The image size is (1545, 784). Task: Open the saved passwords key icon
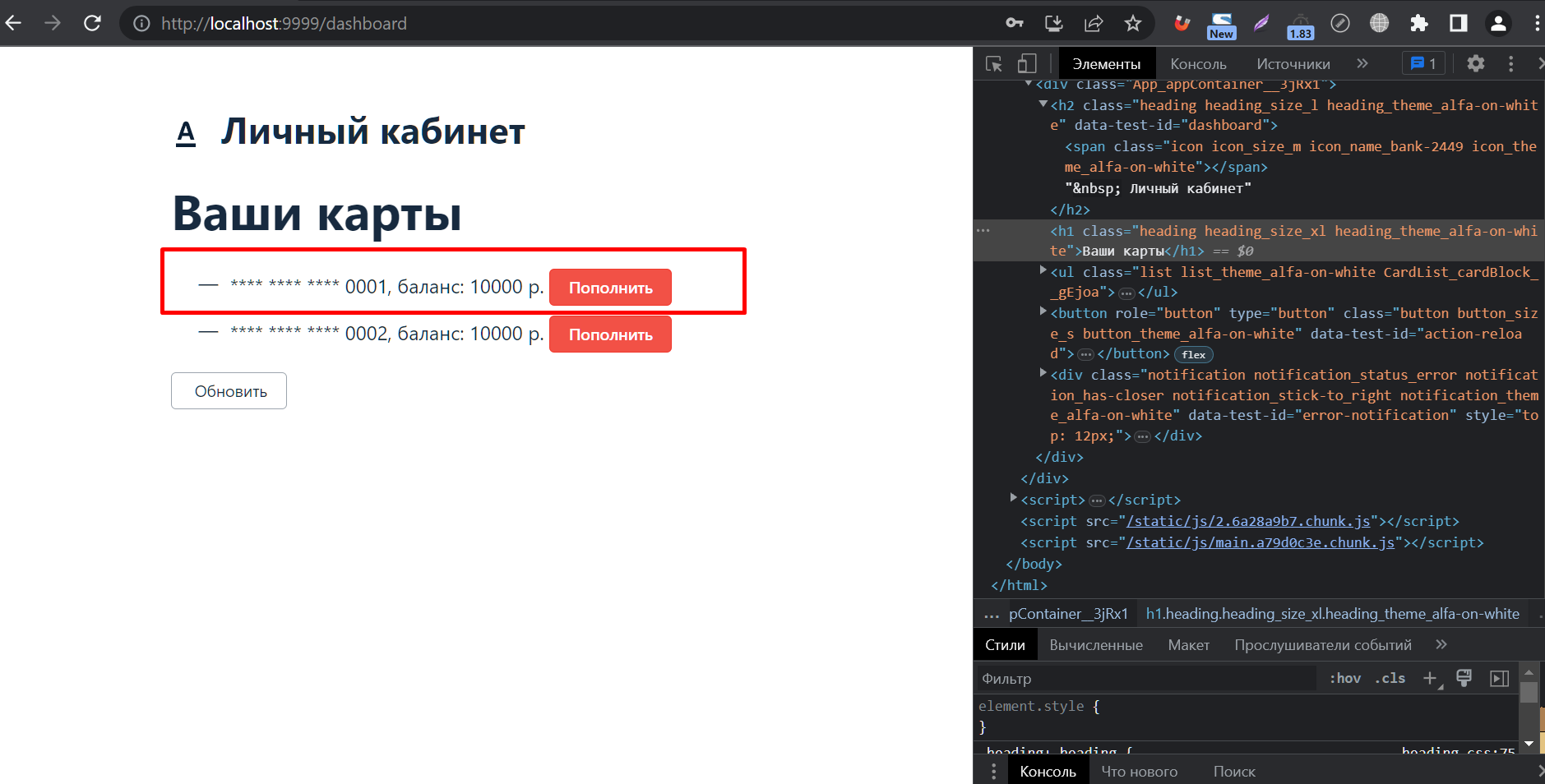1014,23
